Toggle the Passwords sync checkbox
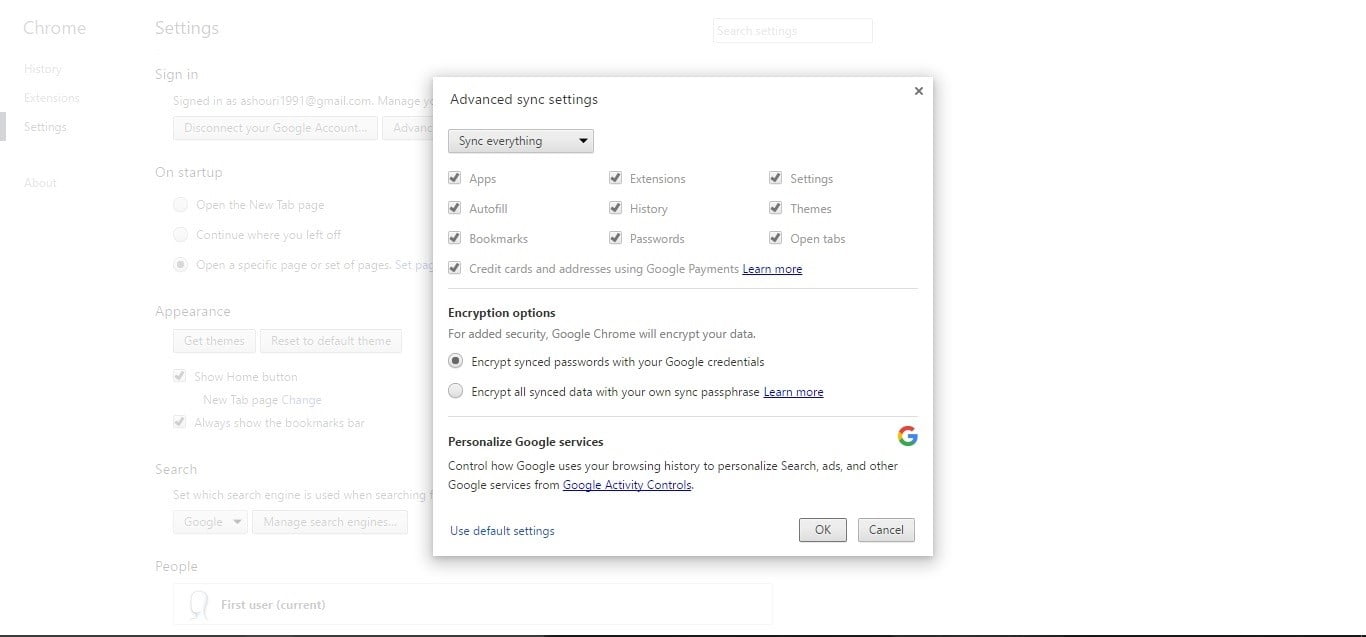 615,239
